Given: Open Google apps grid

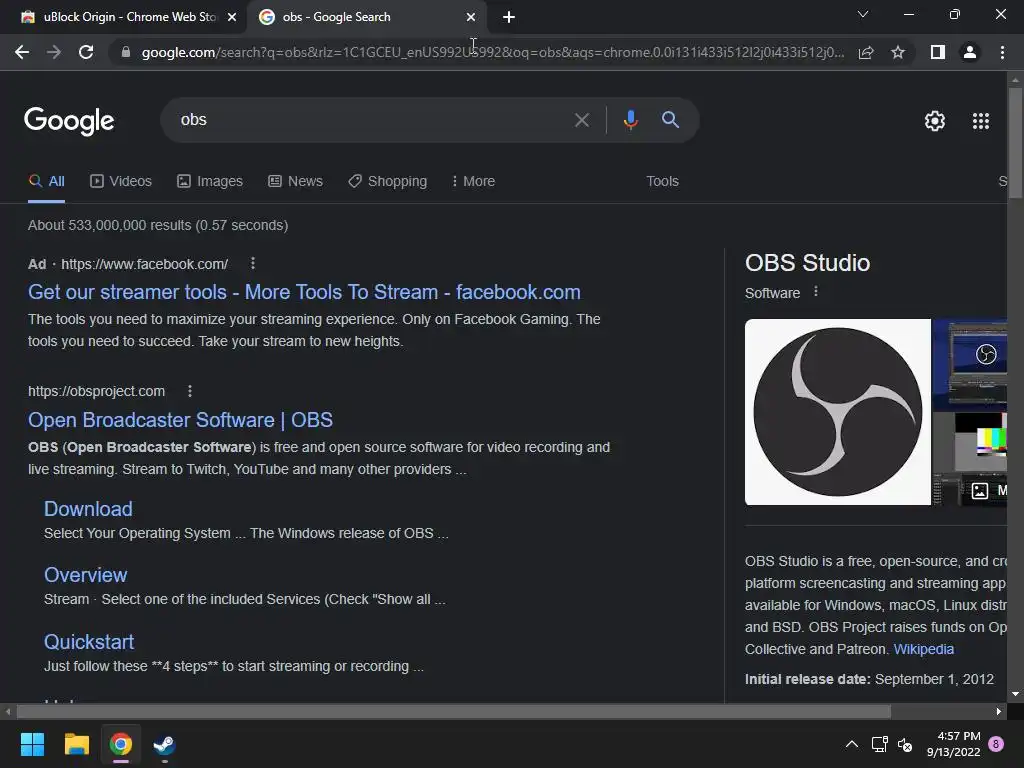Looking at the screenshot, I should [981, 121].
